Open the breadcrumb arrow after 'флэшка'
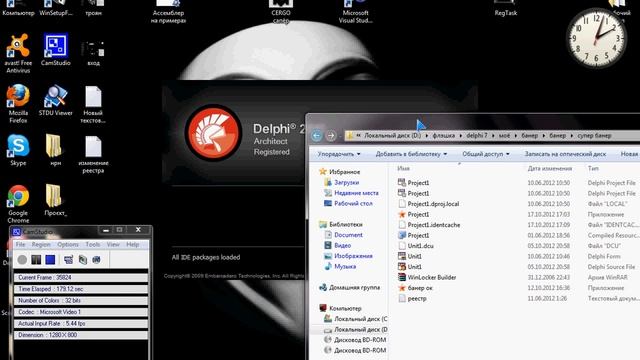The width and height of the screenshot is (640, 360). click(x=460, y=136)
